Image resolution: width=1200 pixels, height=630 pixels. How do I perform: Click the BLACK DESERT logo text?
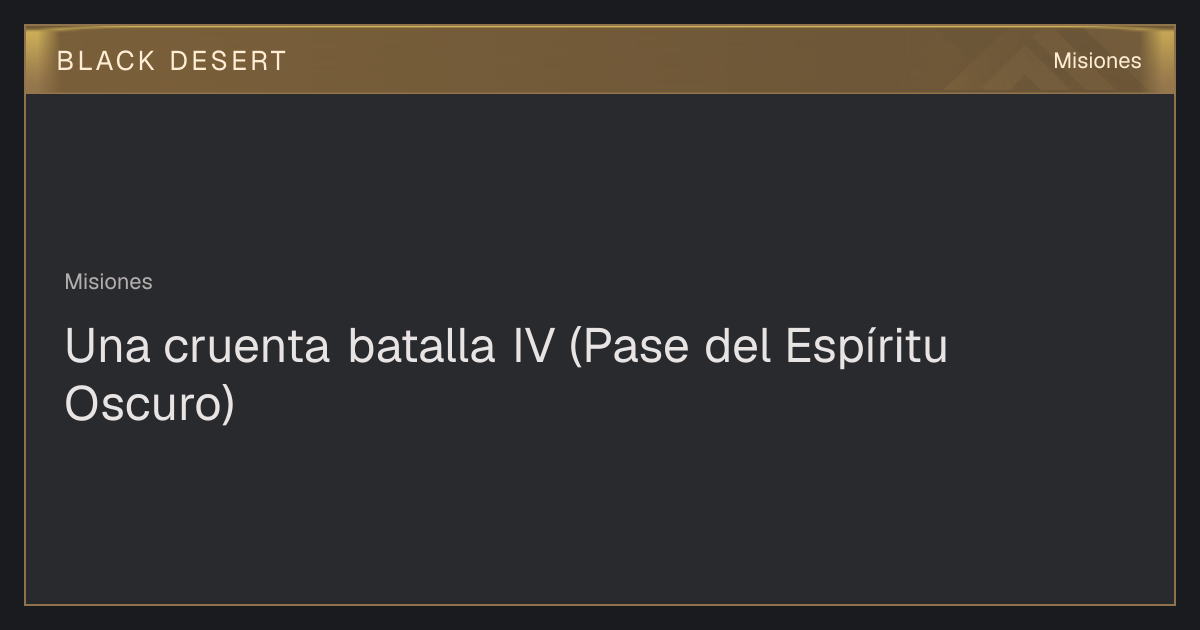pyautogui.click(x=172, y=61)
